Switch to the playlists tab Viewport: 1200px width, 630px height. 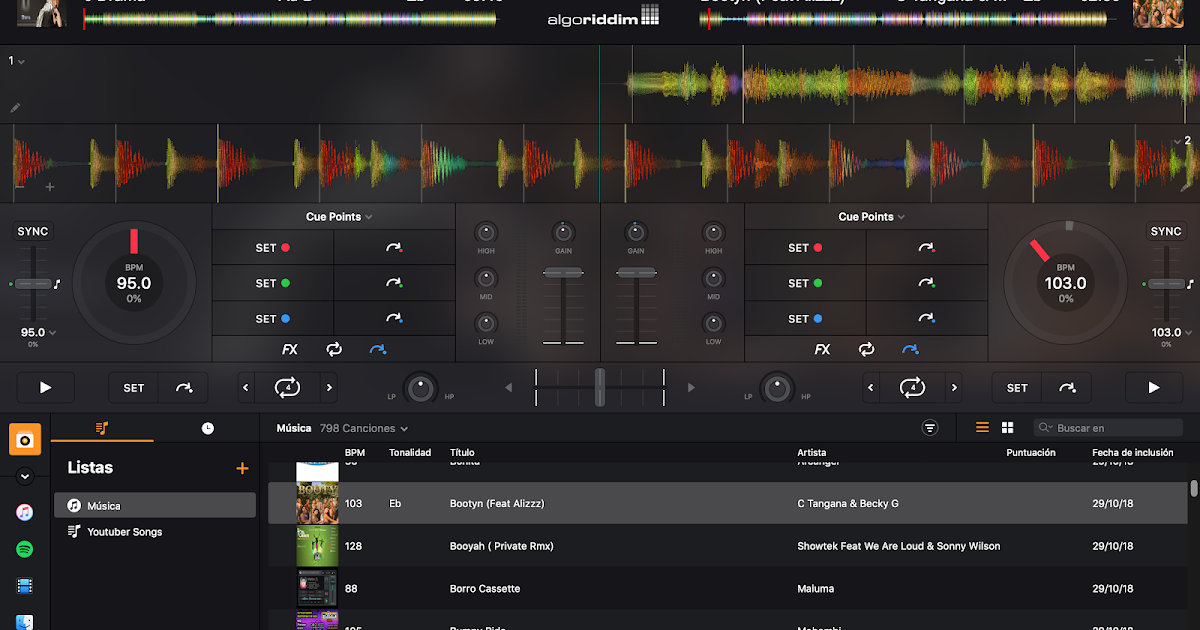coord(102,428)
